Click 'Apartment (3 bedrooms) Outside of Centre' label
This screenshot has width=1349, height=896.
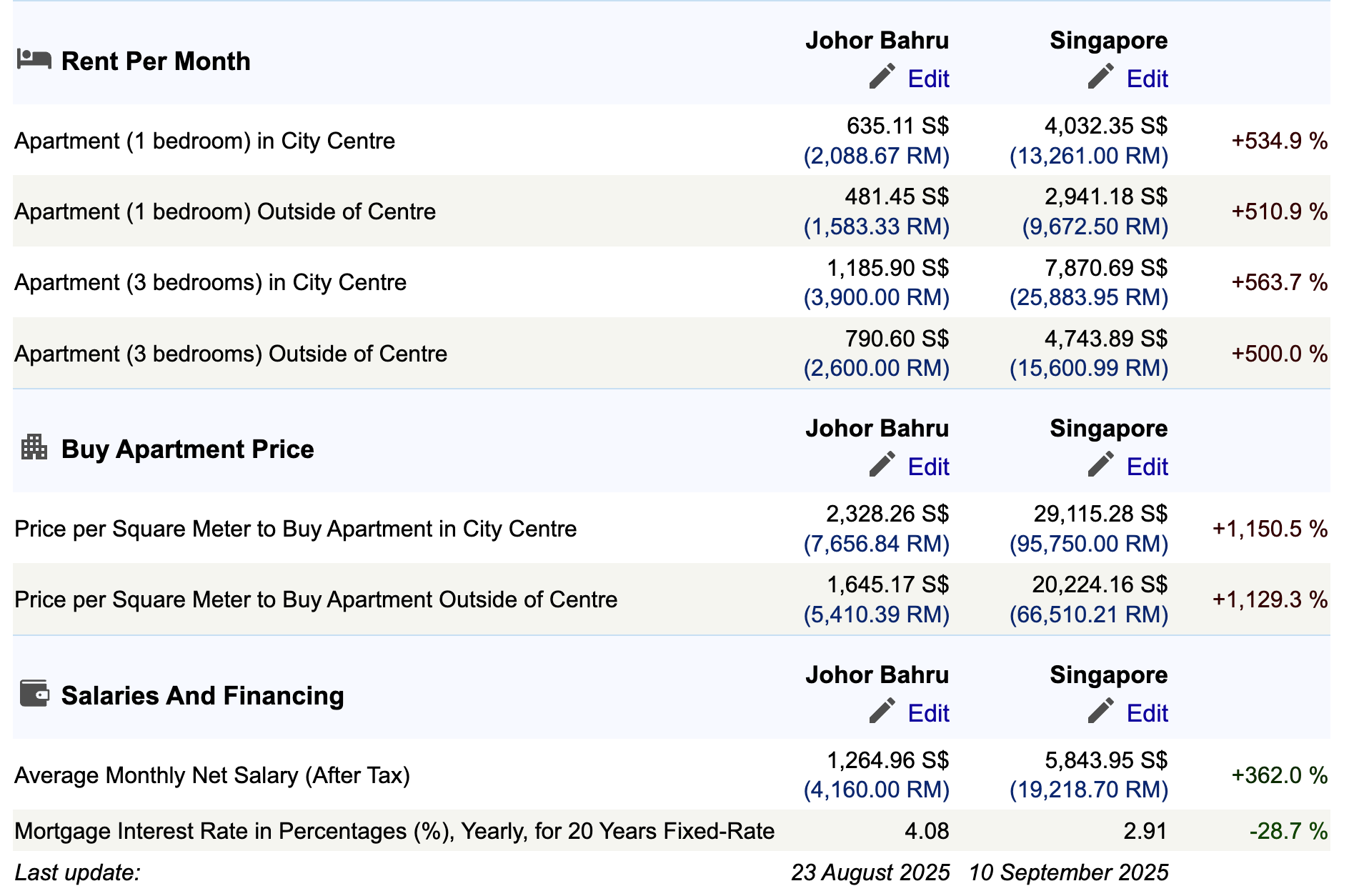pos(231,354)
